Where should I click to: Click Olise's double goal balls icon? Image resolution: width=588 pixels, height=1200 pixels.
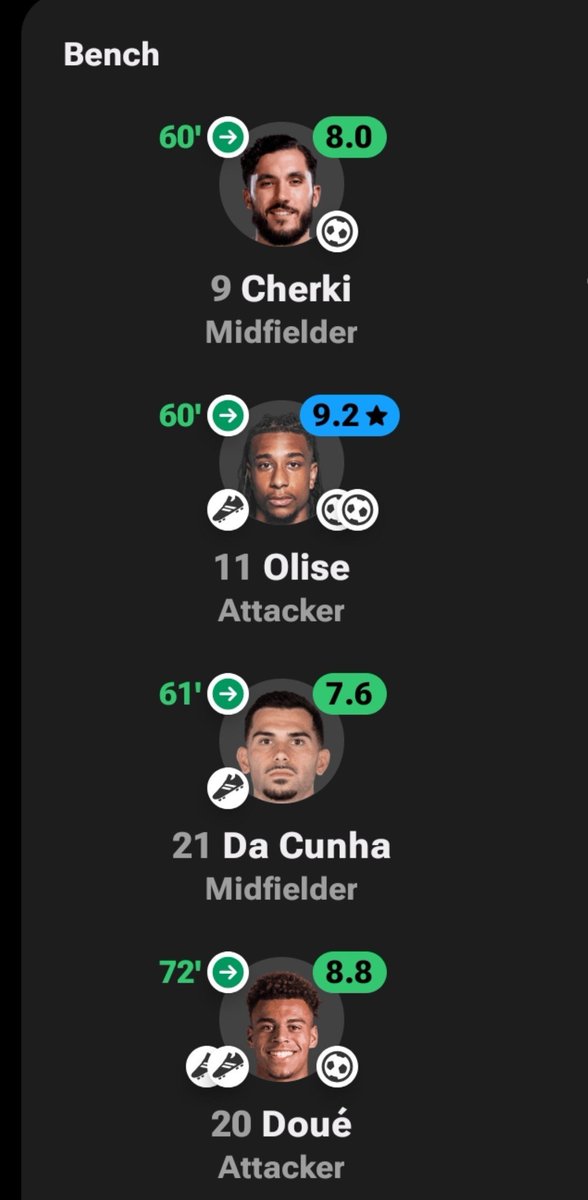coord(348,510)
